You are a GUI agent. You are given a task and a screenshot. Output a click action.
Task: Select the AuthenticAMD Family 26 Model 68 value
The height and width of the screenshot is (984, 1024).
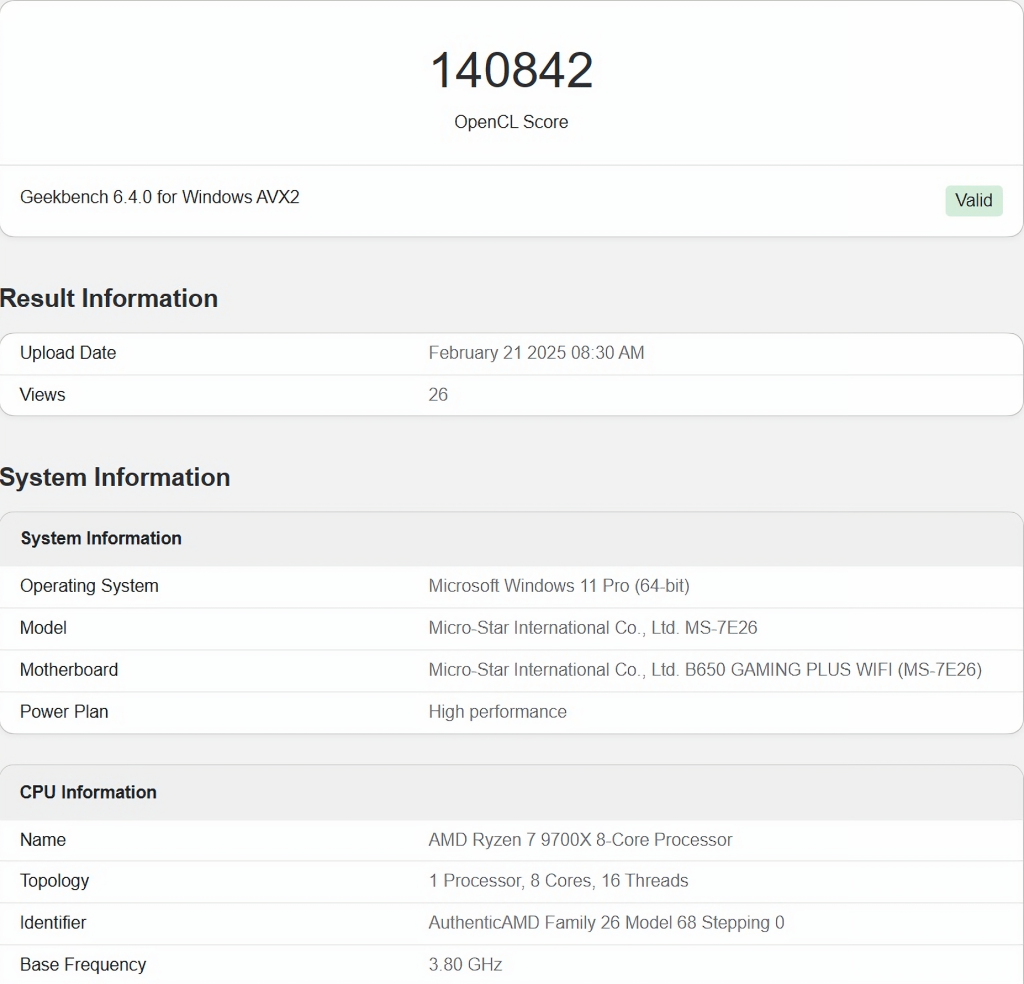pyautogui.click(x=607, y=923)
